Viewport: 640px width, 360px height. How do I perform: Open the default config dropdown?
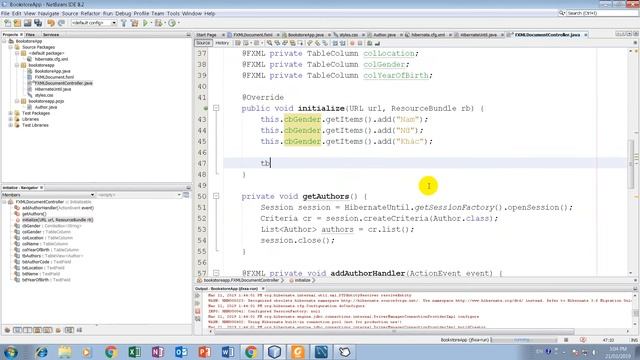[94, 23]
